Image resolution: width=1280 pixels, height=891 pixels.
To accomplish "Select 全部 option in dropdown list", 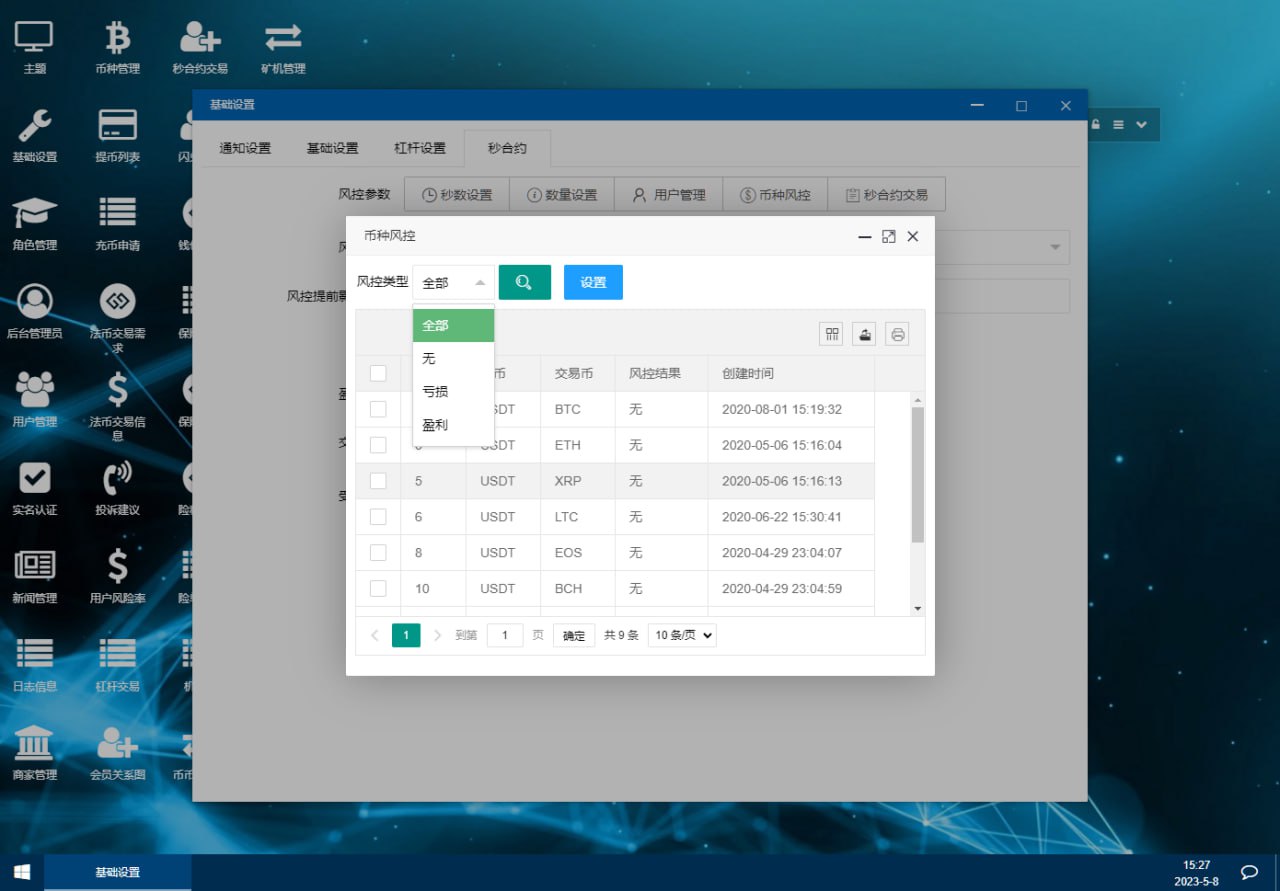I will pos(454,325).
